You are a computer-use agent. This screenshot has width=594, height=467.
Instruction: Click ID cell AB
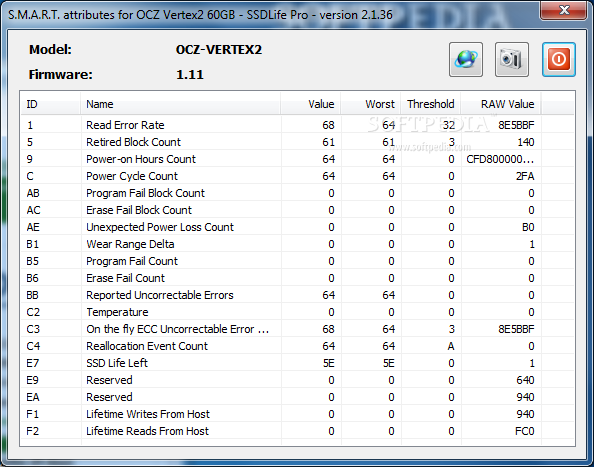pyautogui.click(x=33, y=193)
